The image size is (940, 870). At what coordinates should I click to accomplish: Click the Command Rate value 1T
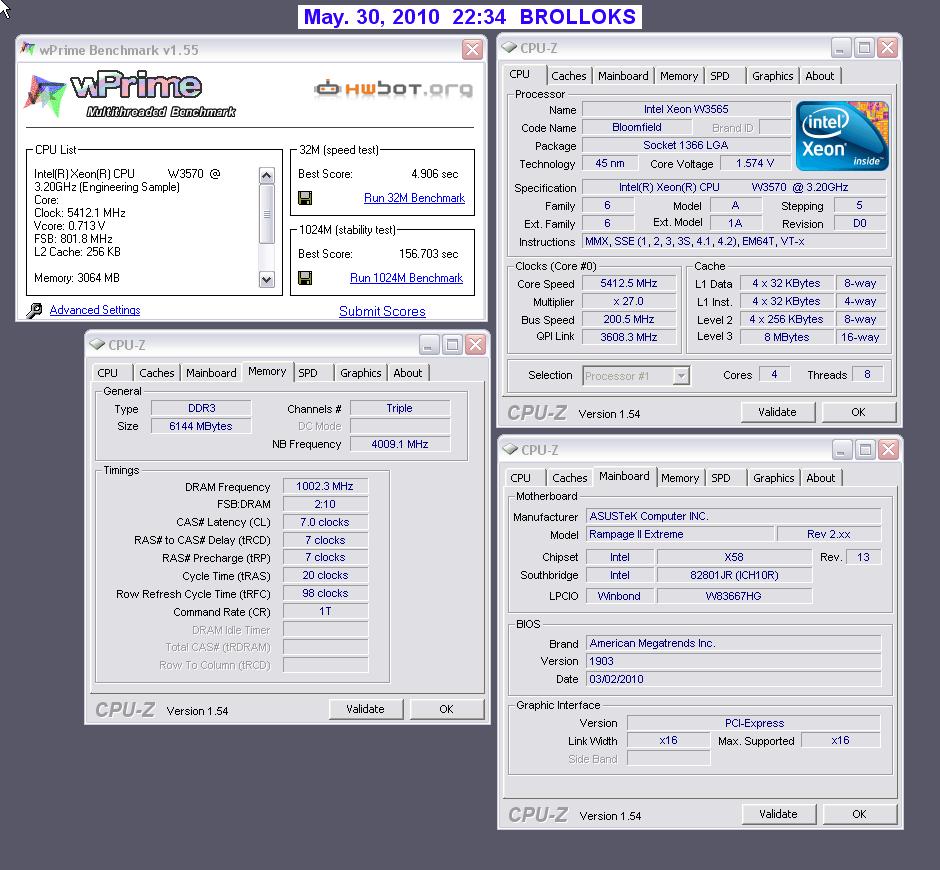tap(325, 612)
